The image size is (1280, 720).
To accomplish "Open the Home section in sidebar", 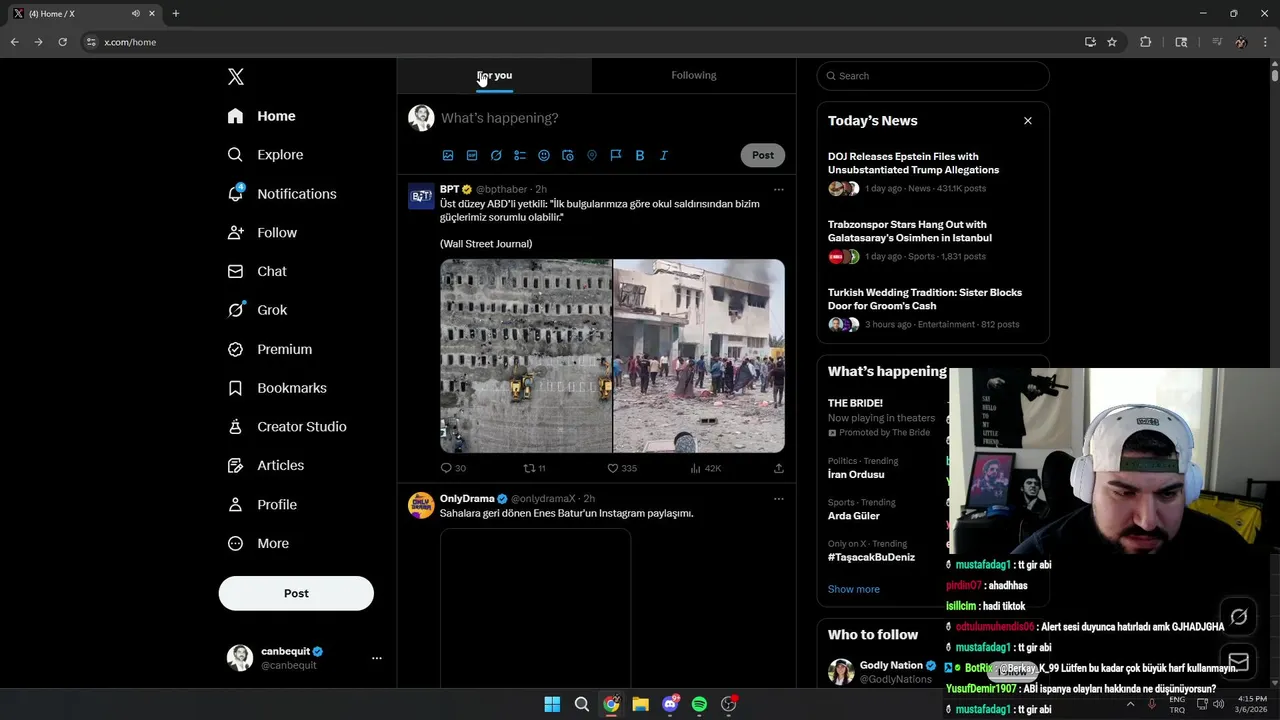I will point(262,116).
